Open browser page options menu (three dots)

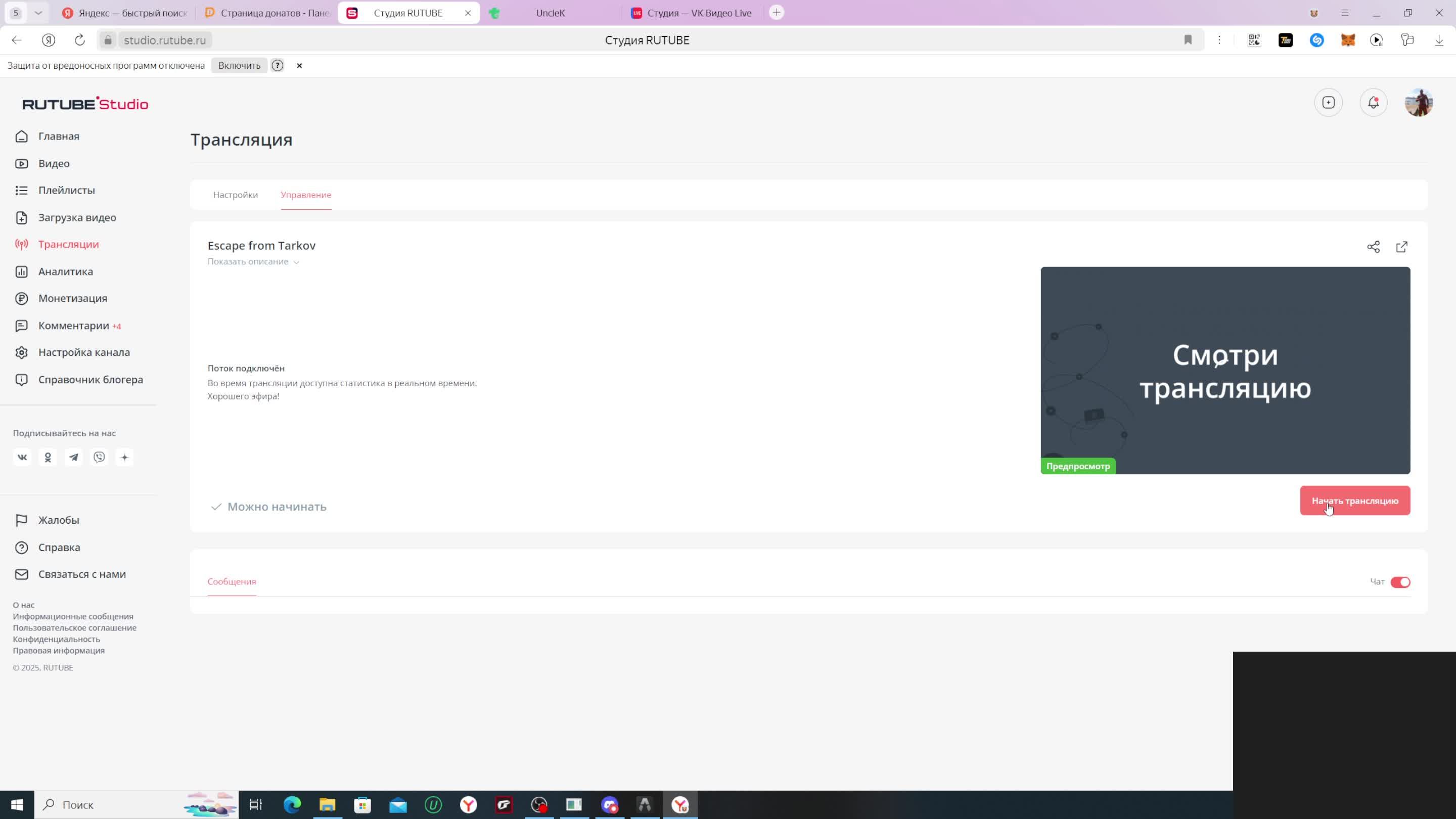point(1219,40)
